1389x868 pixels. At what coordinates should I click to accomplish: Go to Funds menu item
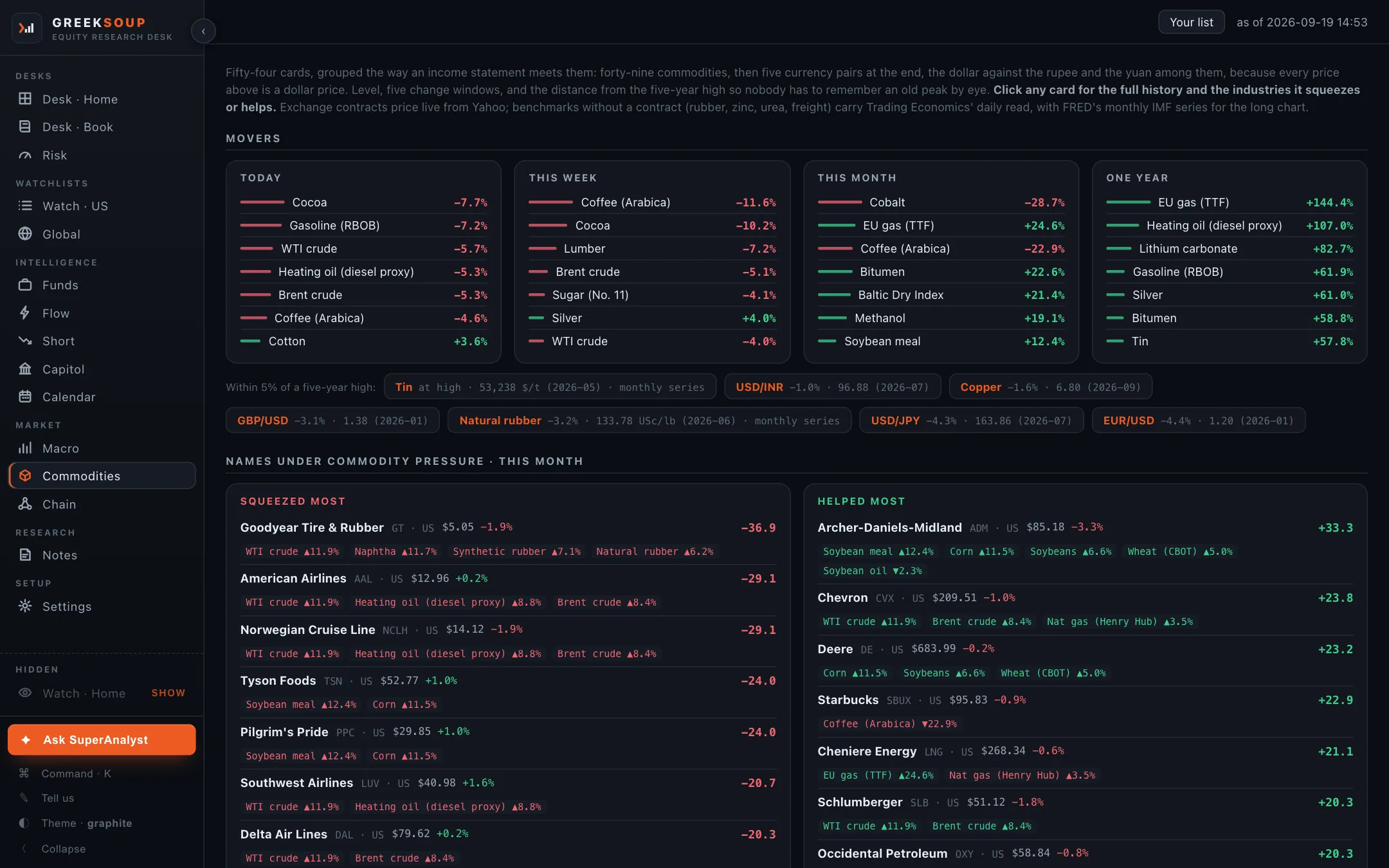[x=102, y=285]
